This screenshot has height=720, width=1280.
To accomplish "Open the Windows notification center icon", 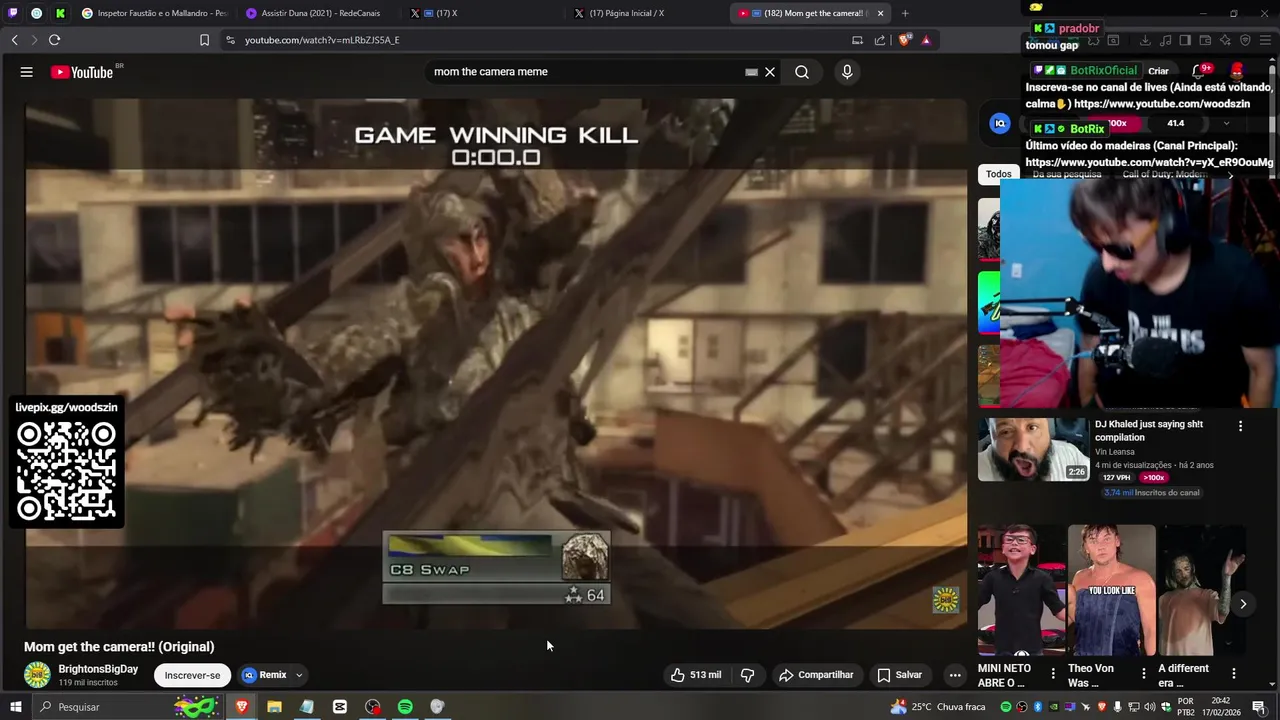I will [x=1259, y=707].
